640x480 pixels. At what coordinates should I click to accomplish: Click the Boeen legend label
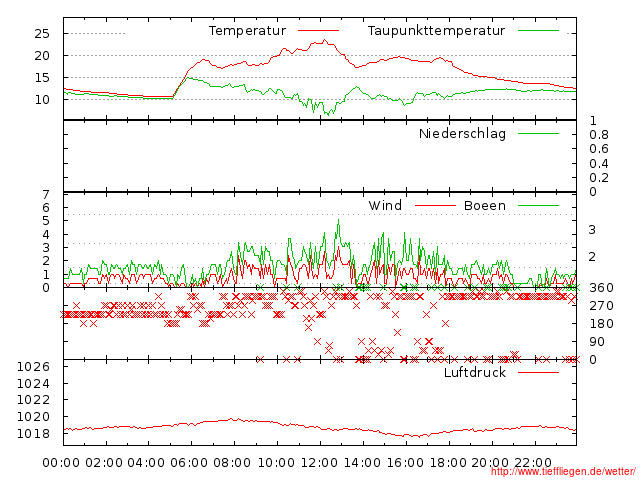pos(485,206)
